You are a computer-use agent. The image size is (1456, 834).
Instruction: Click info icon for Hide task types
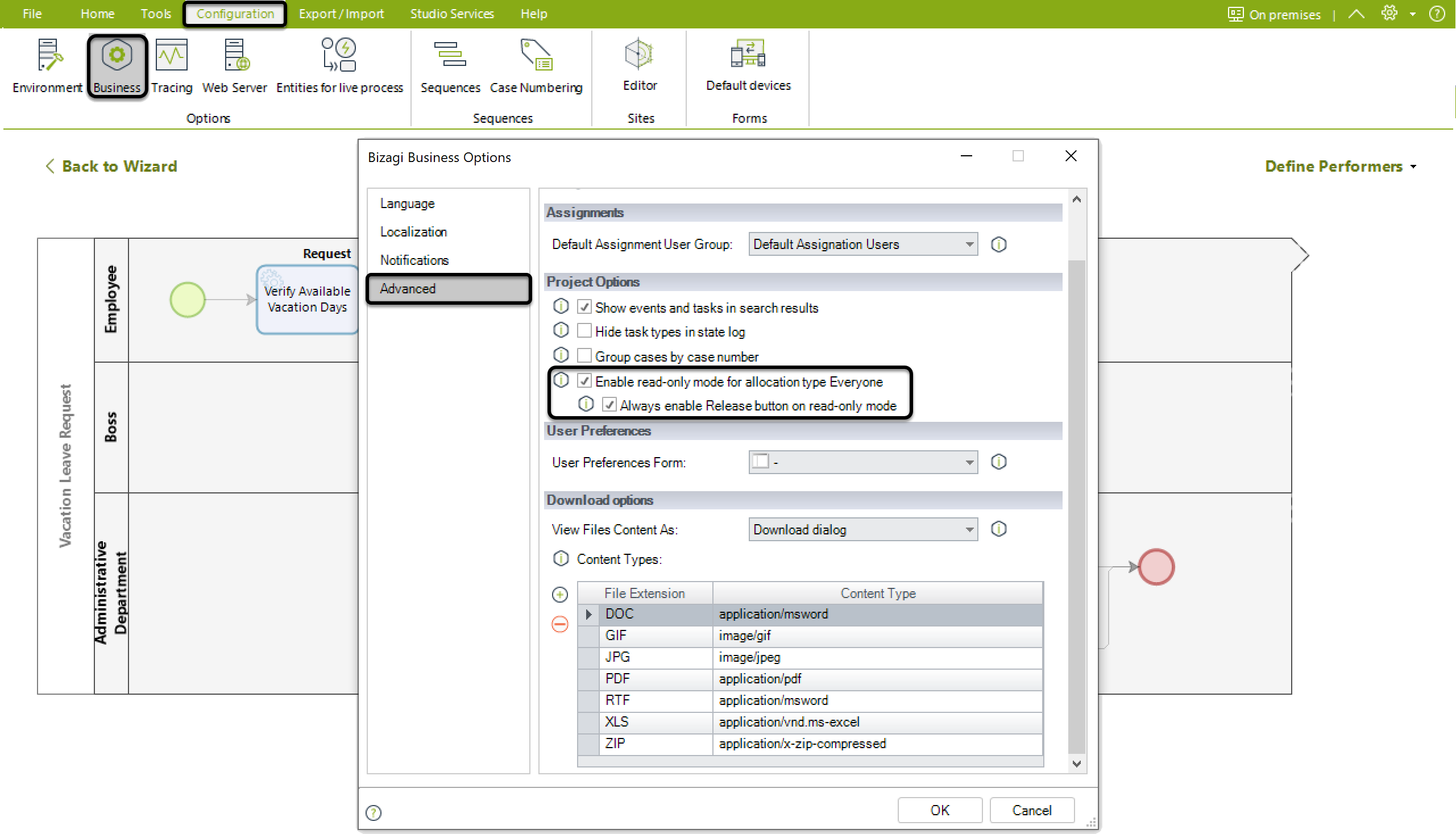tap(561, 330)
